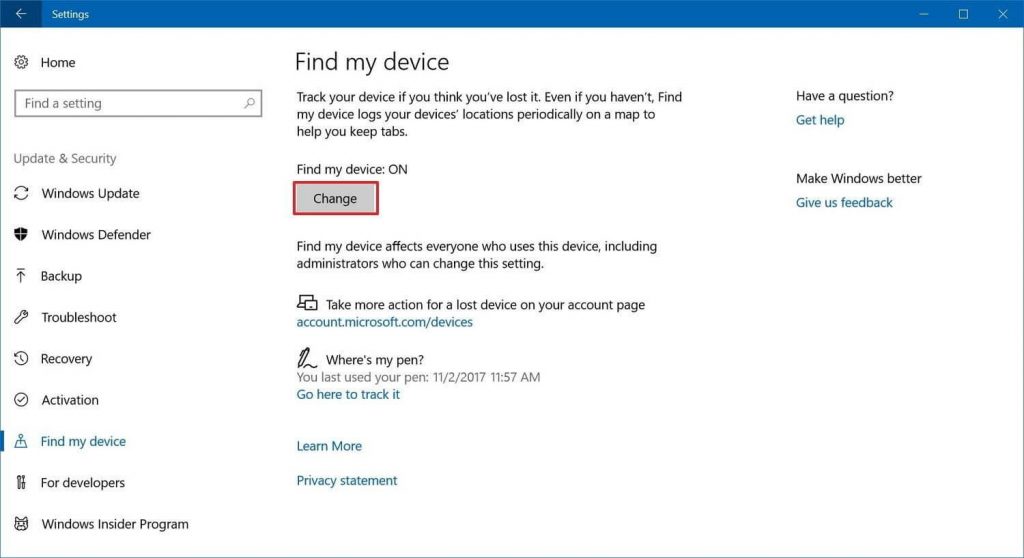Screen dimensions: 1024x558
Task: Open the Learn More link
Action: (x=329, y=446)
